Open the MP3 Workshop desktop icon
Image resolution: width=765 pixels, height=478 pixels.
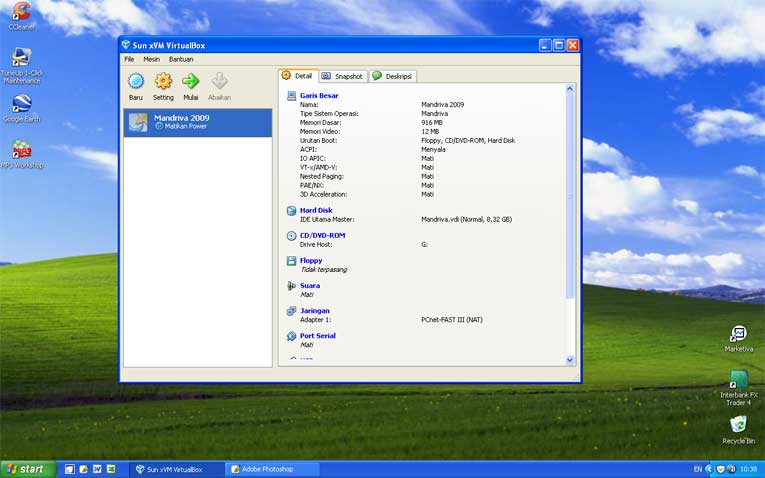click(x=21, y=154)
